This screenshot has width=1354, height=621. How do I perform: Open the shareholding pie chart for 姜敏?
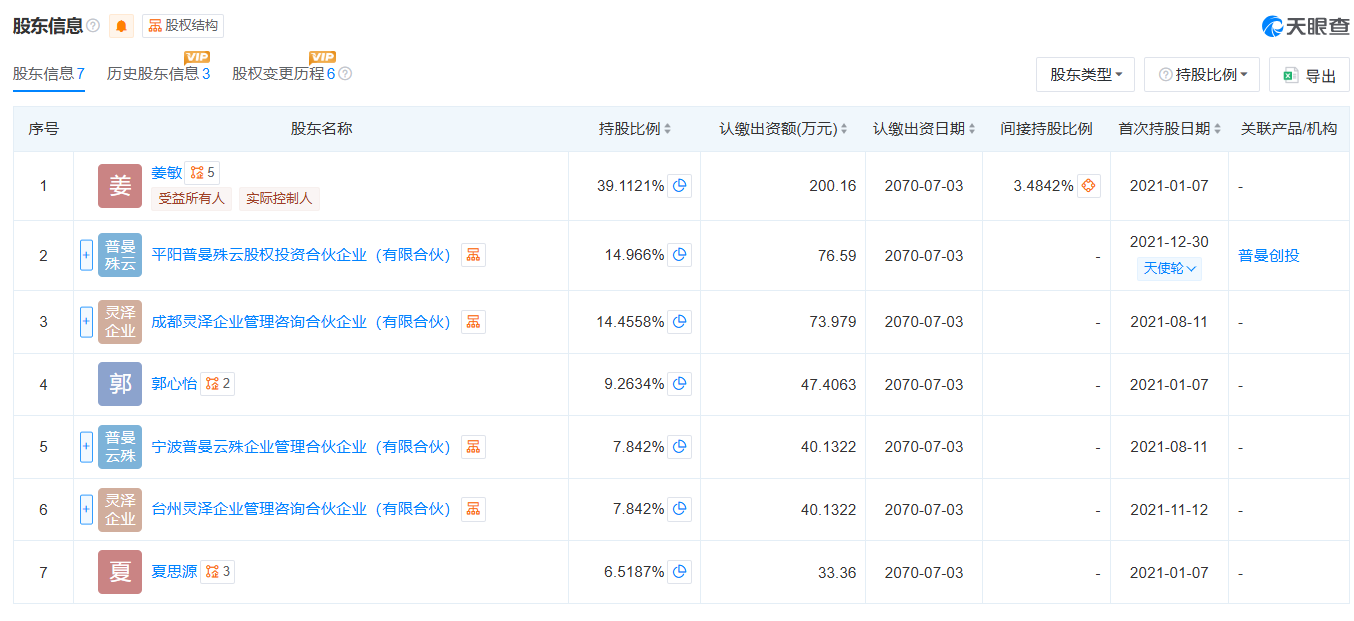[680, 185]
